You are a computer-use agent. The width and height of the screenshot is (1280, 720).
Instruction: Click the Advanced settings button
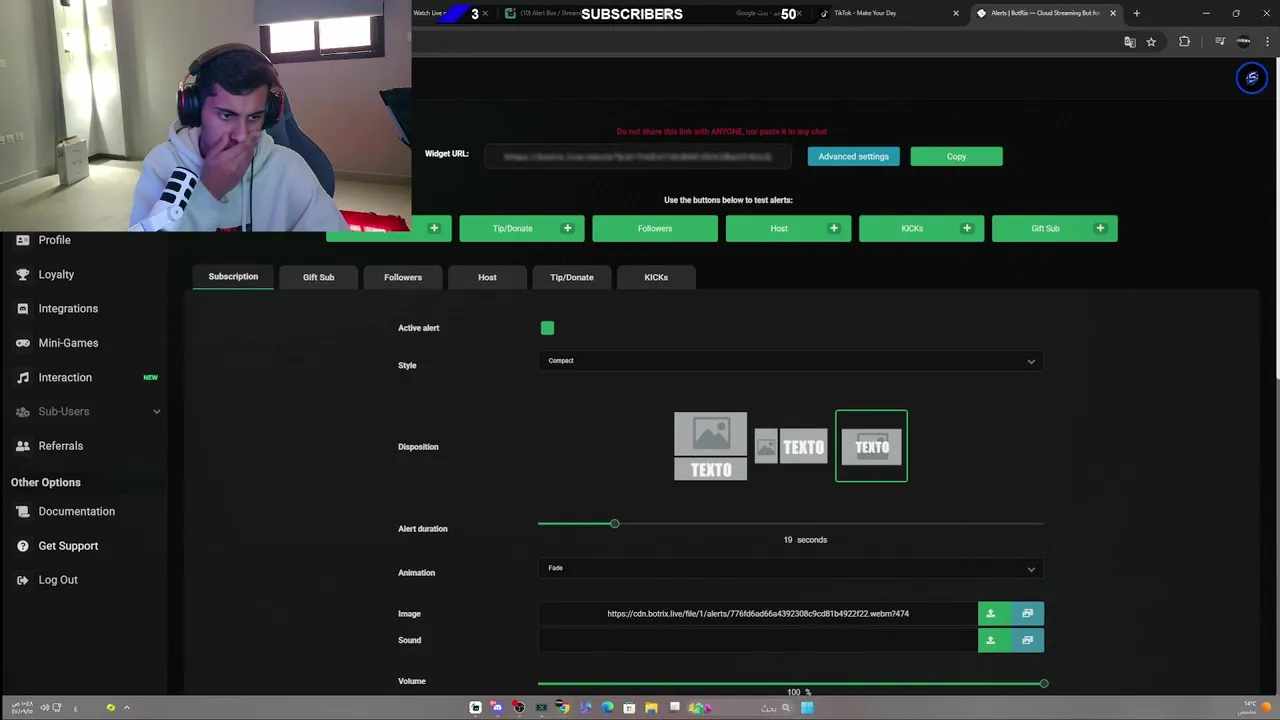tap(853, 156)
